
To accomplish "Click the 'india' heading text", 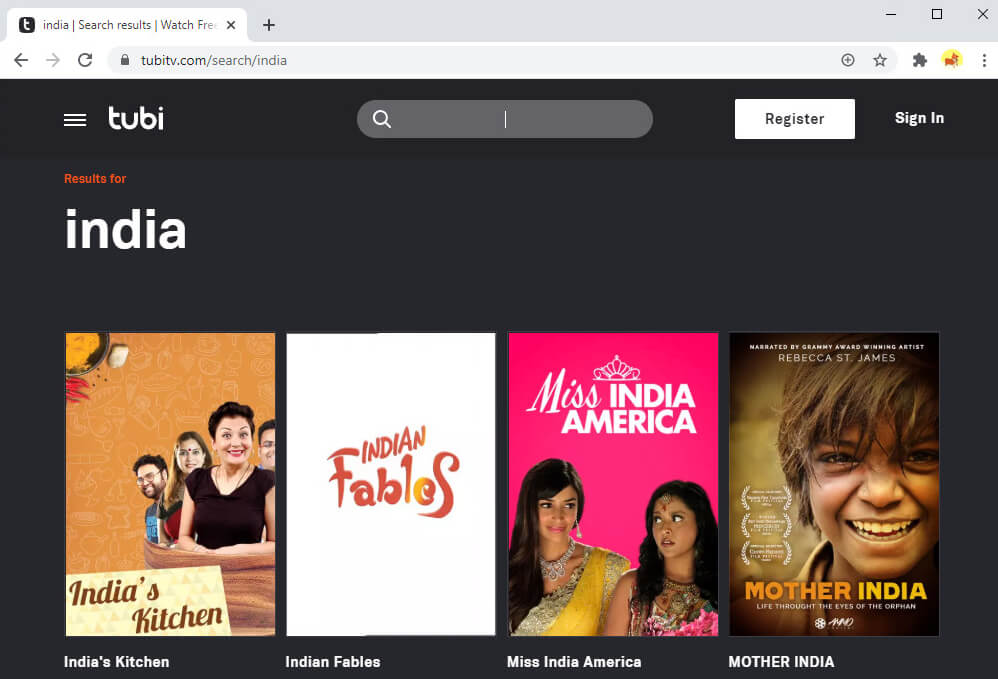I will pyautogui.click(x=125, y=230).
